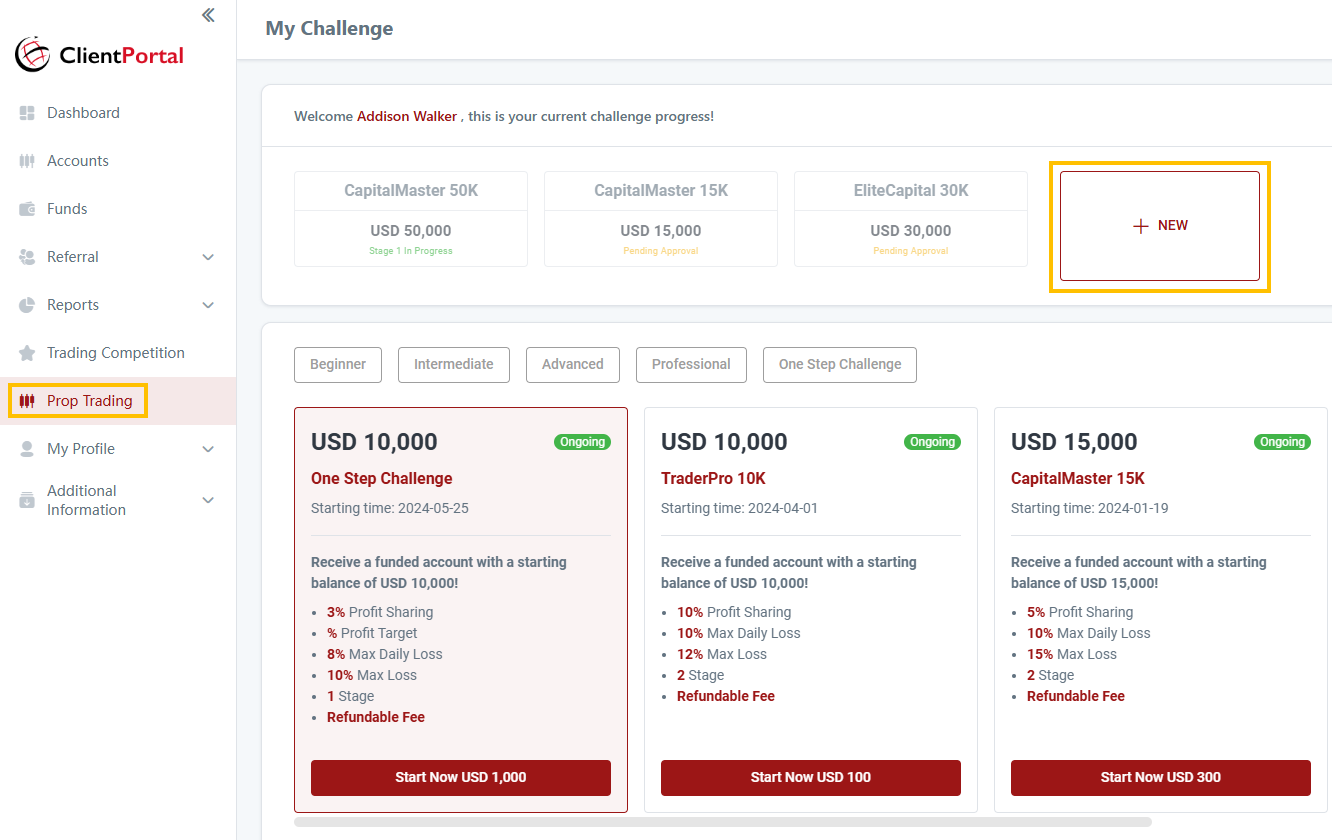Select the One Step Challenge tab
Image resolution: width=1332 pixels, height=840 pixels.
[x=839, y=364]
